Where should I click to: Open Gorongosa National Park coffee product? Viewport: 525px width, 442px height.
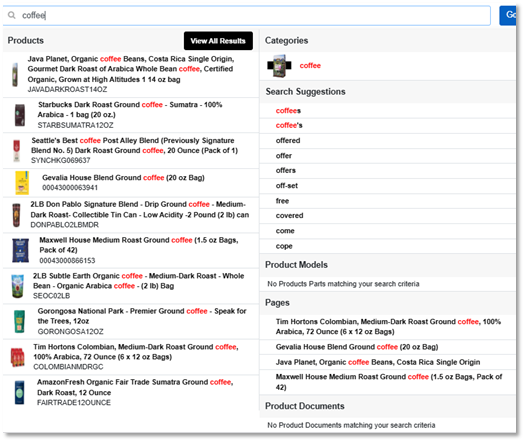[x=142, y=316]
